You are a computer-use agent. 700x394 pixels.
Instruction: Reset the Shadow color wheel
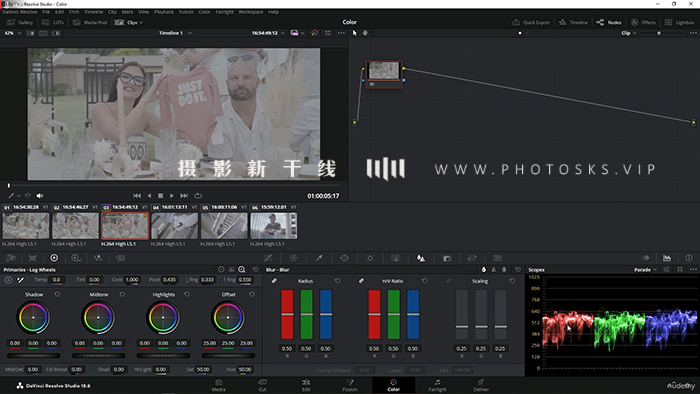(x=57, y=294)
